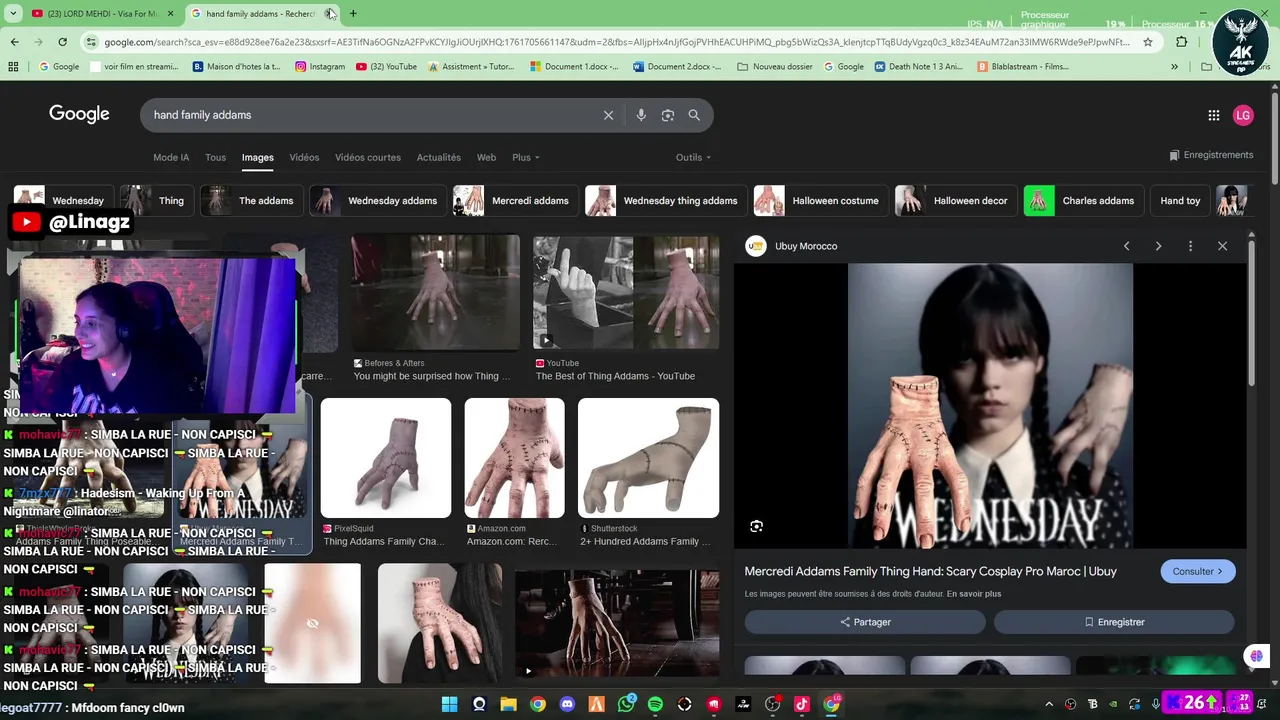Open the Chrome bookmarks apps grid
Image resolution: width=1280 pixels, height=720 pixels.
point(13,67)
